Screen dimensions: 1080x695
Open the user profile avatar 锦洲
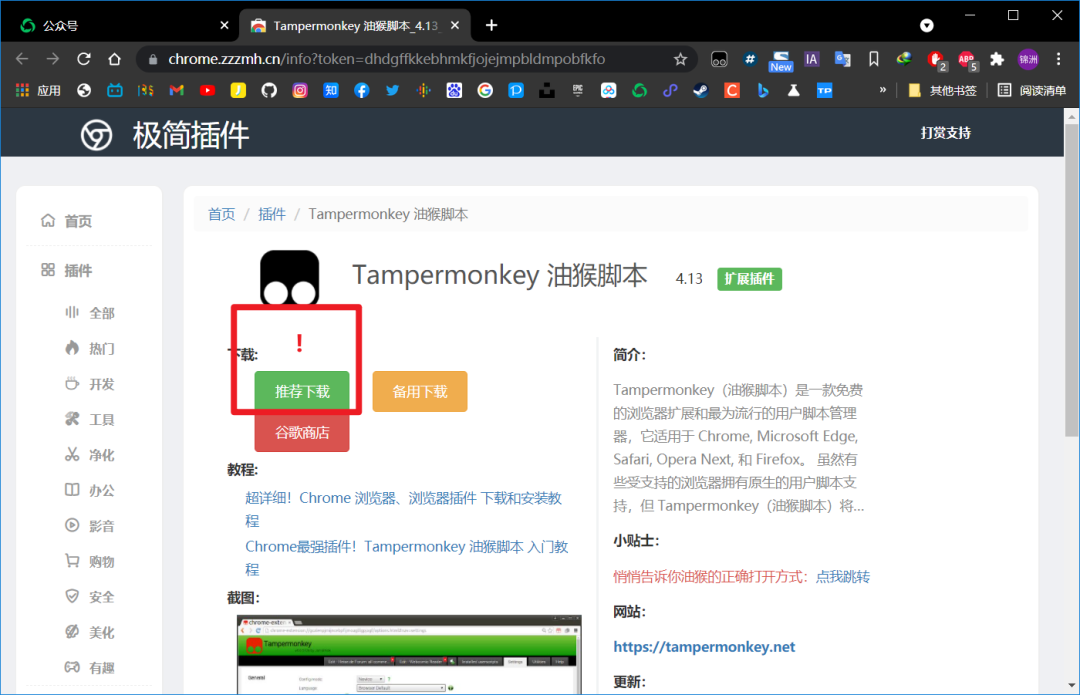(x=1028, y=59)
